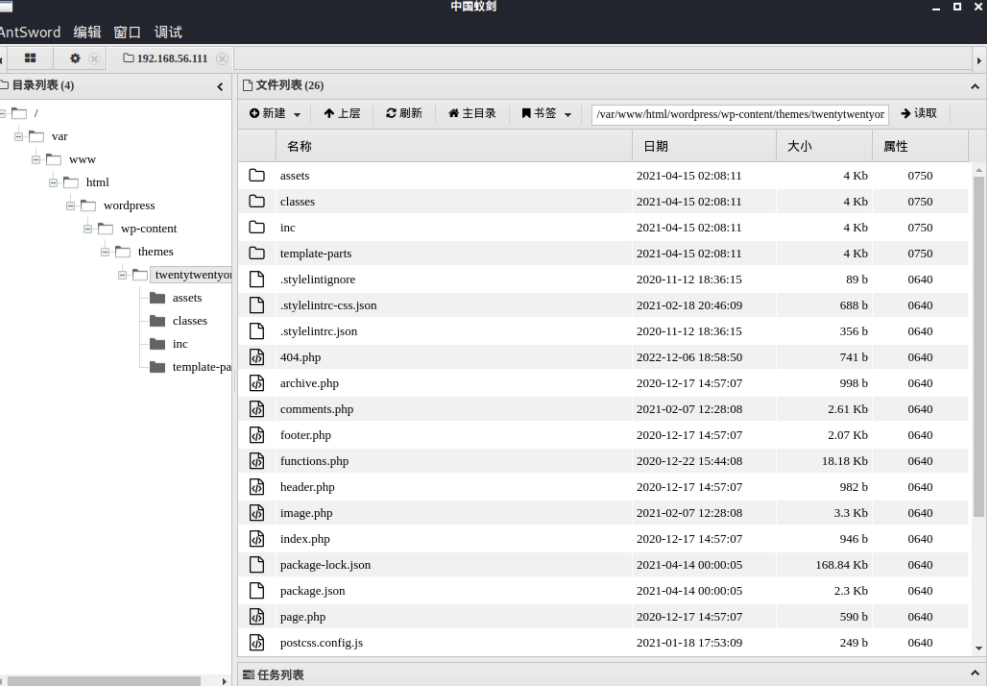Sort by 属性 column header

pyautogui.click(x=920, y=146)
